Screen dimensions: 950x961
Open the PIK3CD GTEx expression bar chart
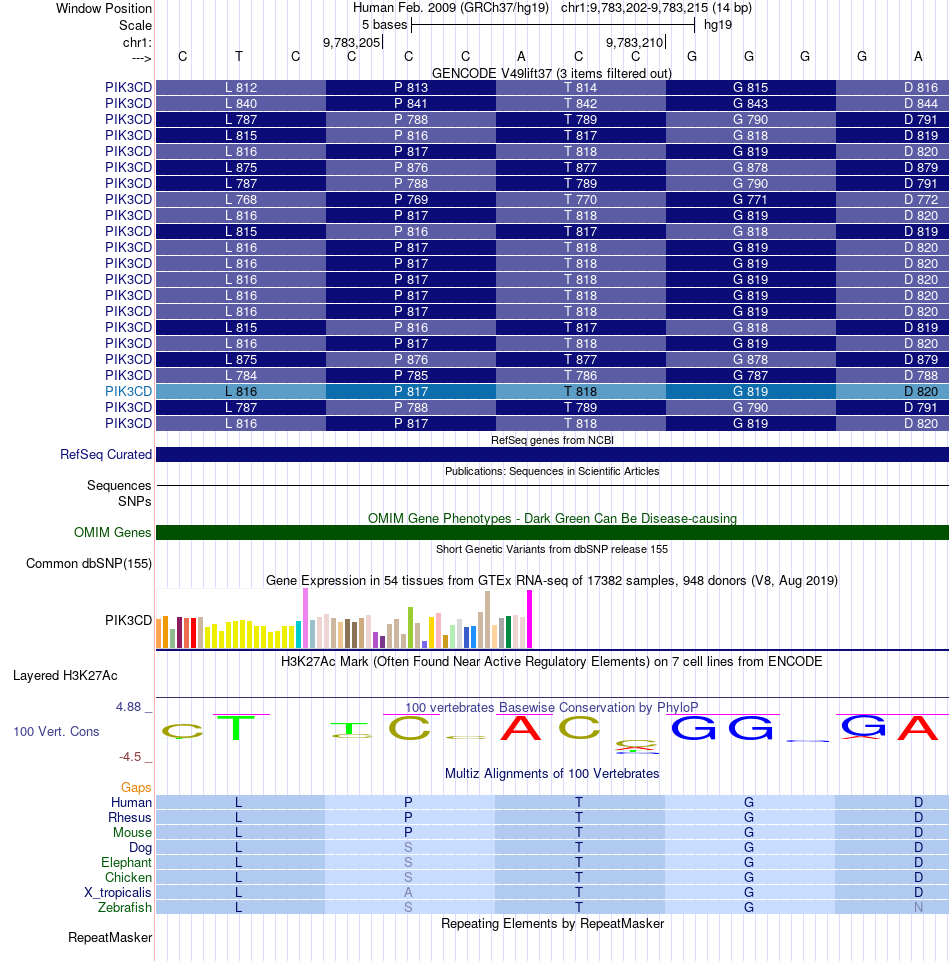coord(344,619)
